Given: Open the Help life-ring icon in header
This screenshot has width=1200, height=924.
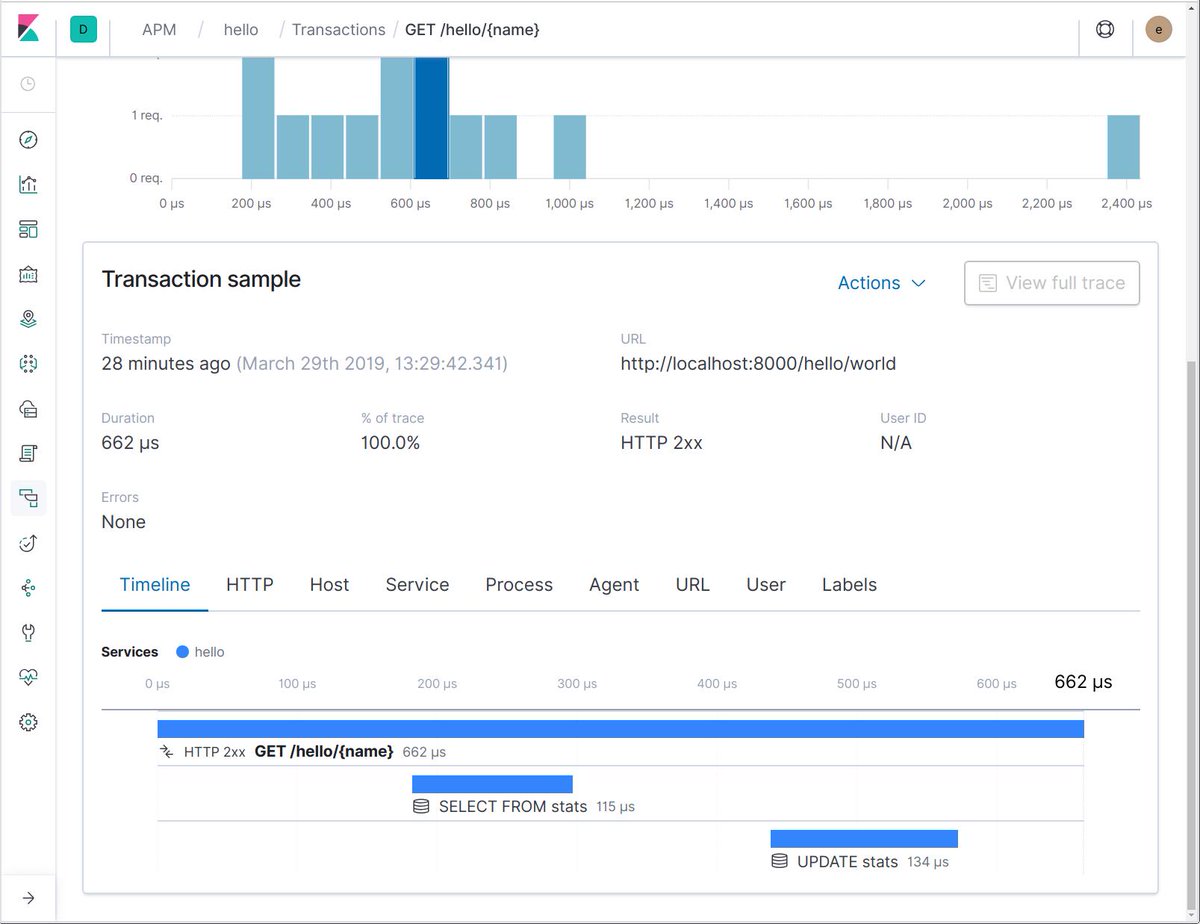Looking at the screenshot, I should point(1105,29).
